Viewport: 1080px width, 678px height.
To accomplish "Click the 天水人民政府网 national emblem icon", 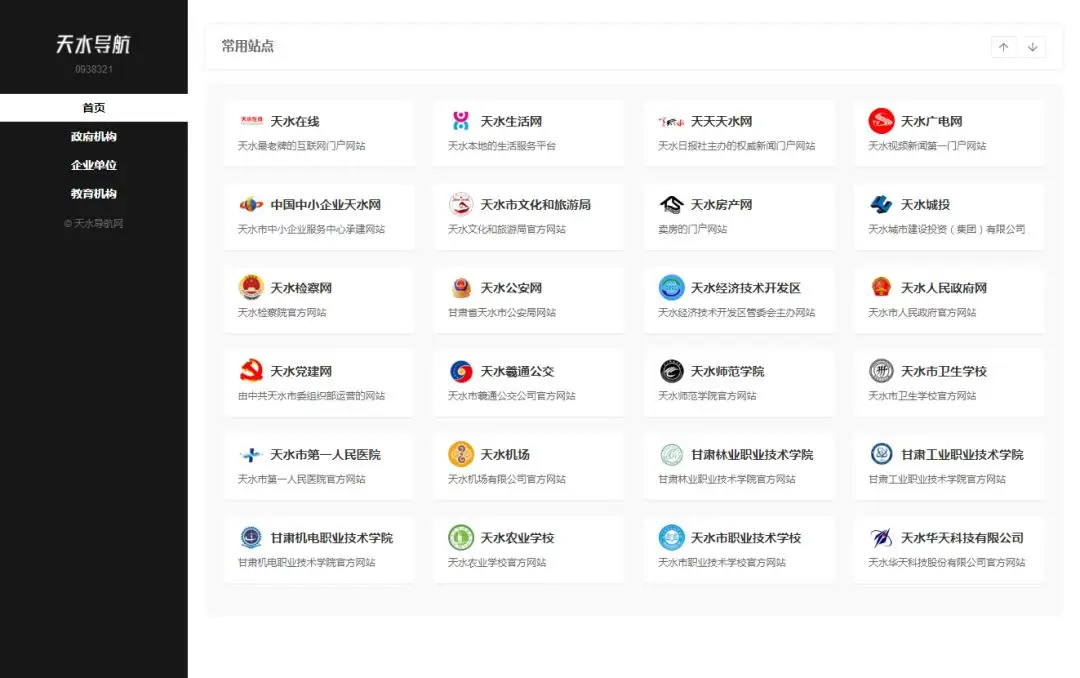I will click(x=881, y=287).
